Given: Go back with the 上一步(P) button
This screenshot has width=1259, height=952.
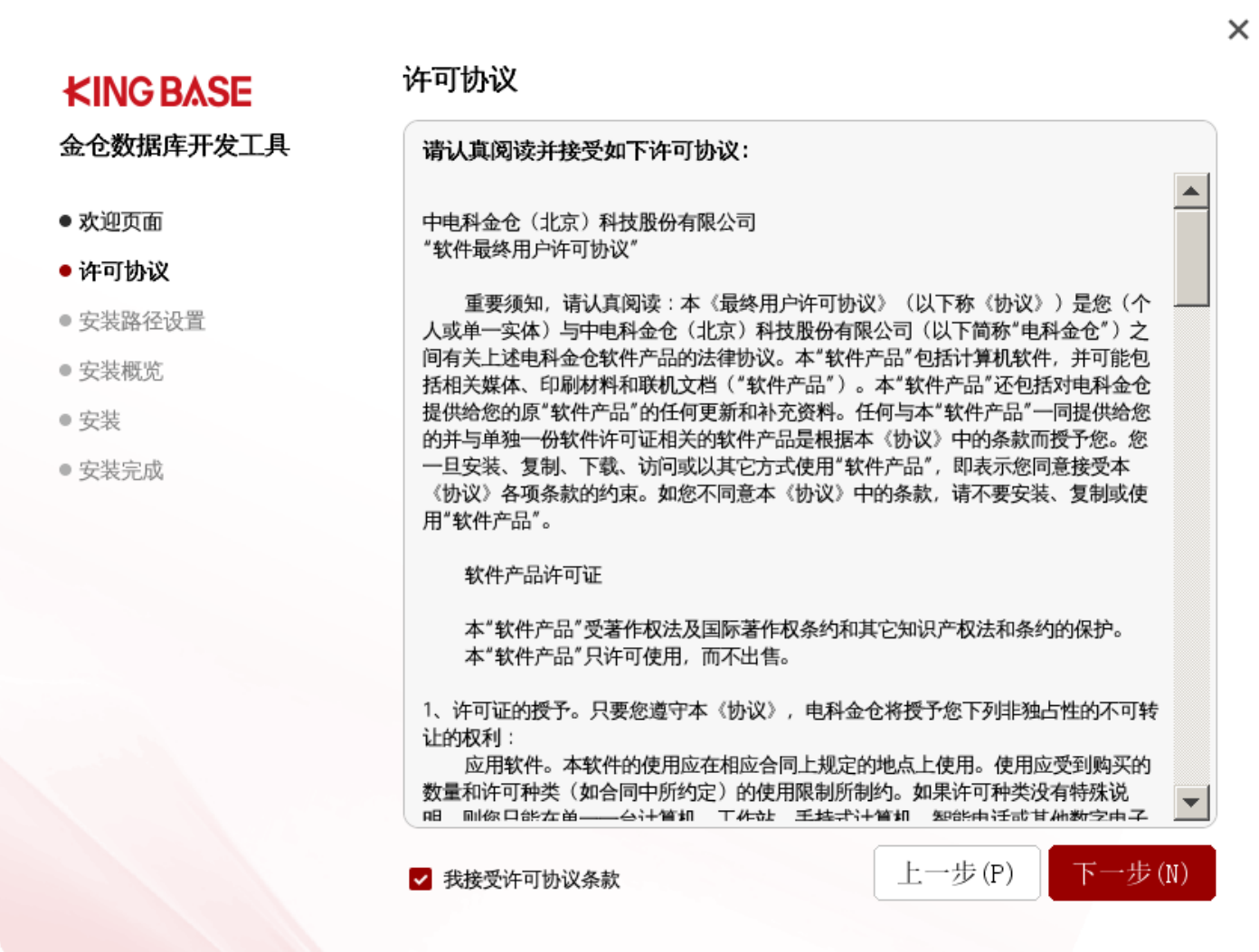Looking at the screenshot, I should pyautogui.click(x=956, y=873).
